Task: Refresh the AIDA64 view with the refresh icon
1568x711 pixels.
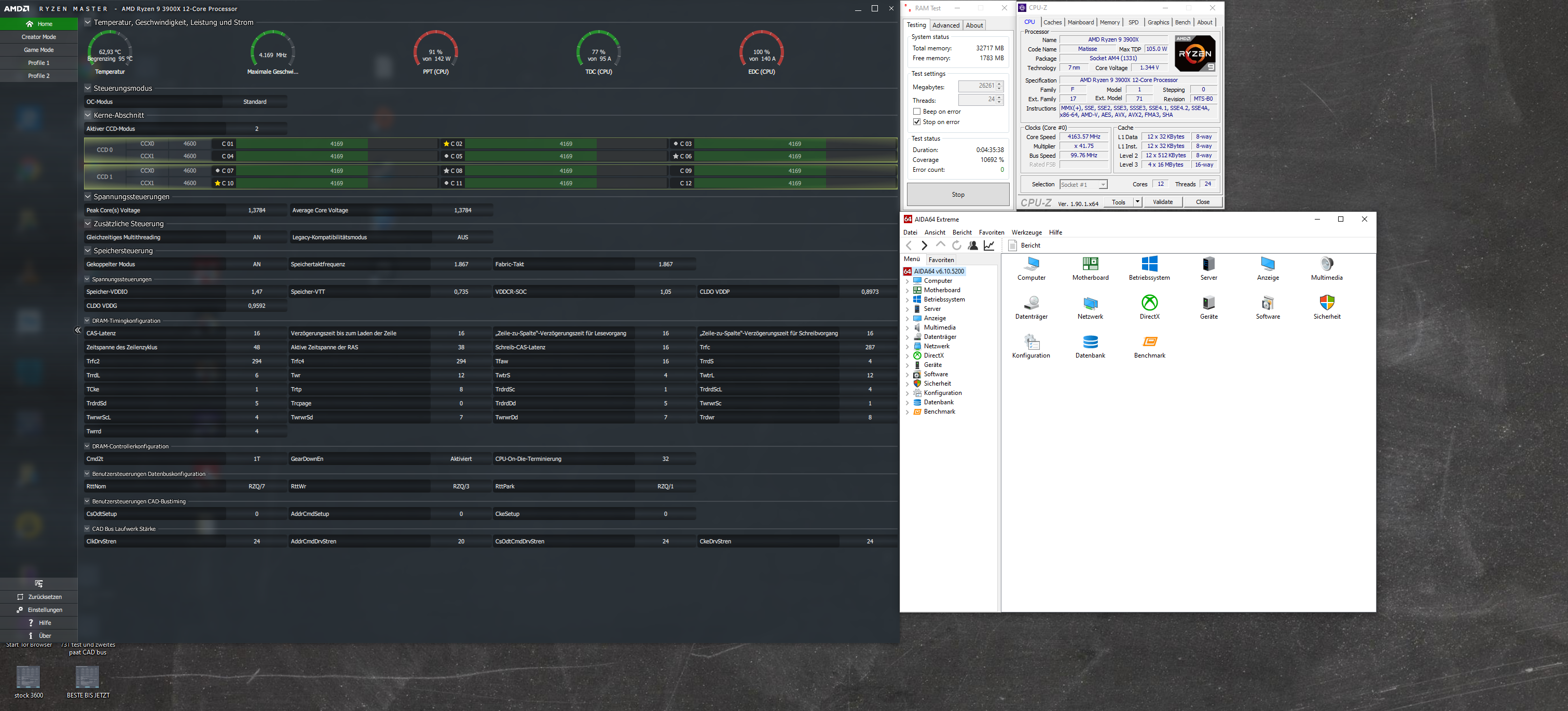Action: (957, 245)
